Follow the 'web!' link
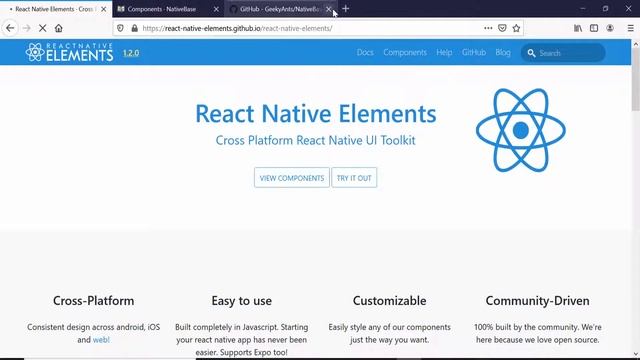 (x=101, y=340)
